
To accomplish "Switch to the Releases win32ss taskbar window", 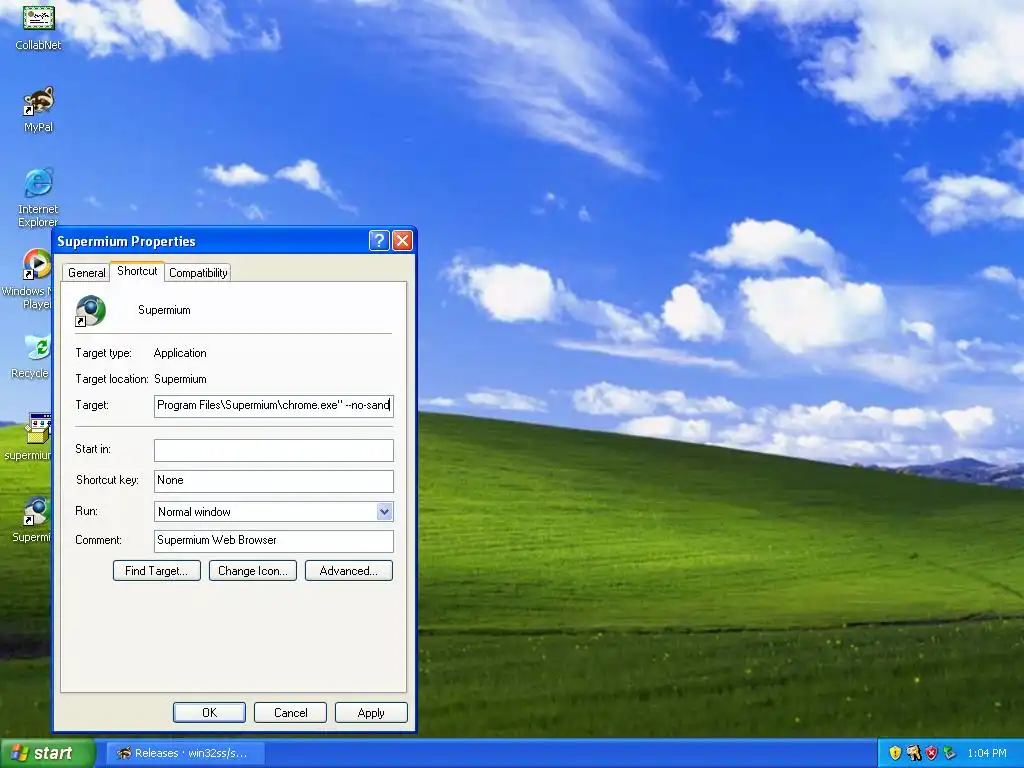I will (185, 753).
